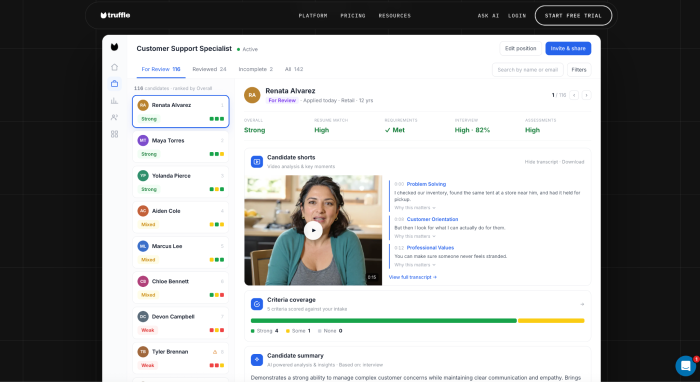This screenshot has width=700, height=382.
Task: Click Download for candidate shorts
Action: pyautogui.click(x=573, y=162)
